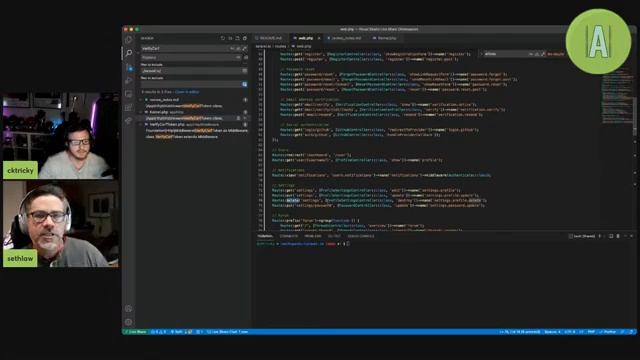640x360 pixels.
Task: Open the Output panel tab
Action: [334, 236]
